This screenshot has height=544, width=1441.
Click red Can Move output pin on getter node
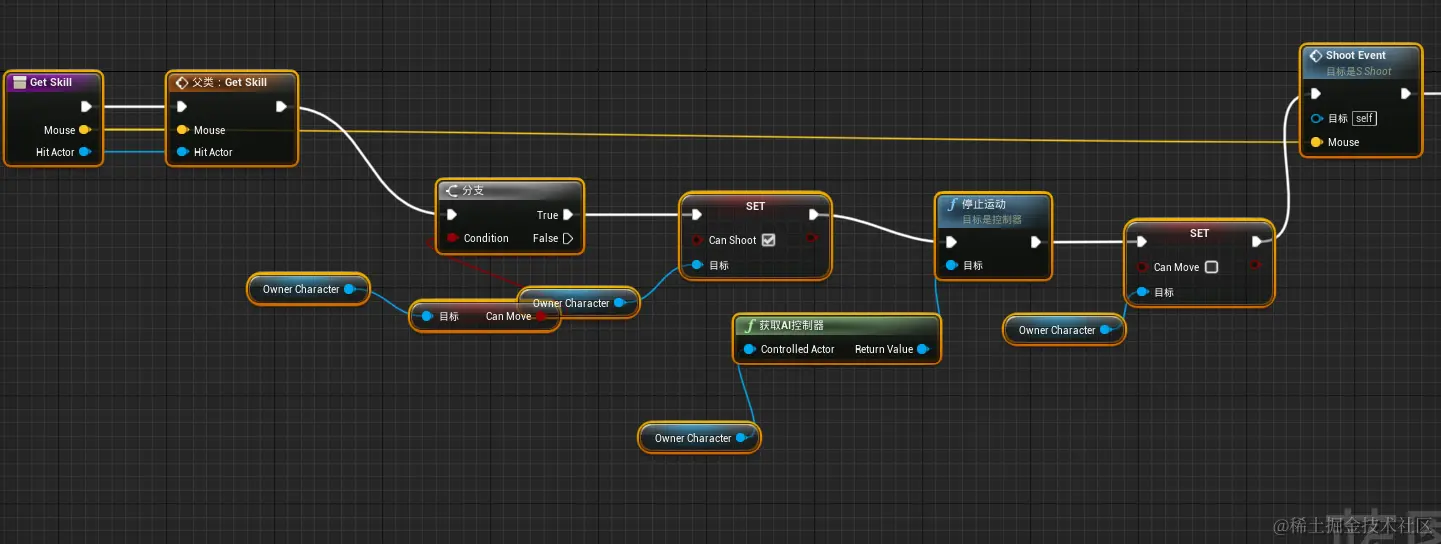(541, 316)
